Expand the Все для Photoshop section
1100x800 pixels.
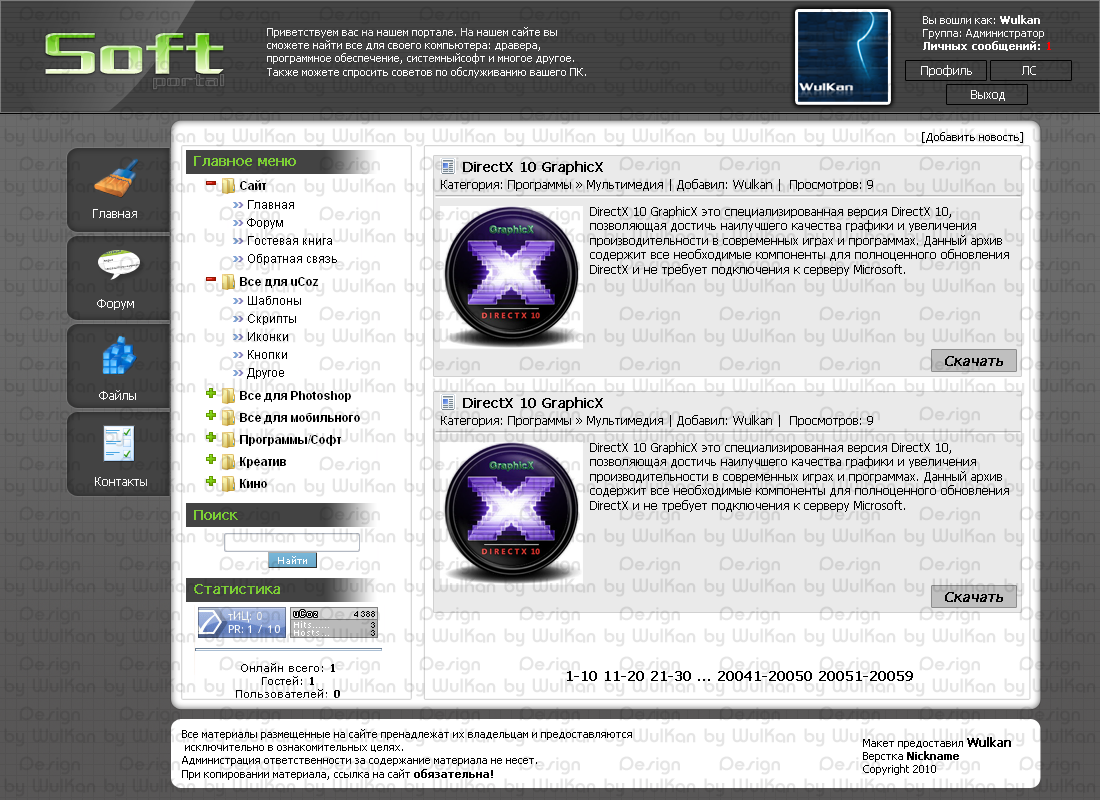pyautogui.click(x=210, y=393)
